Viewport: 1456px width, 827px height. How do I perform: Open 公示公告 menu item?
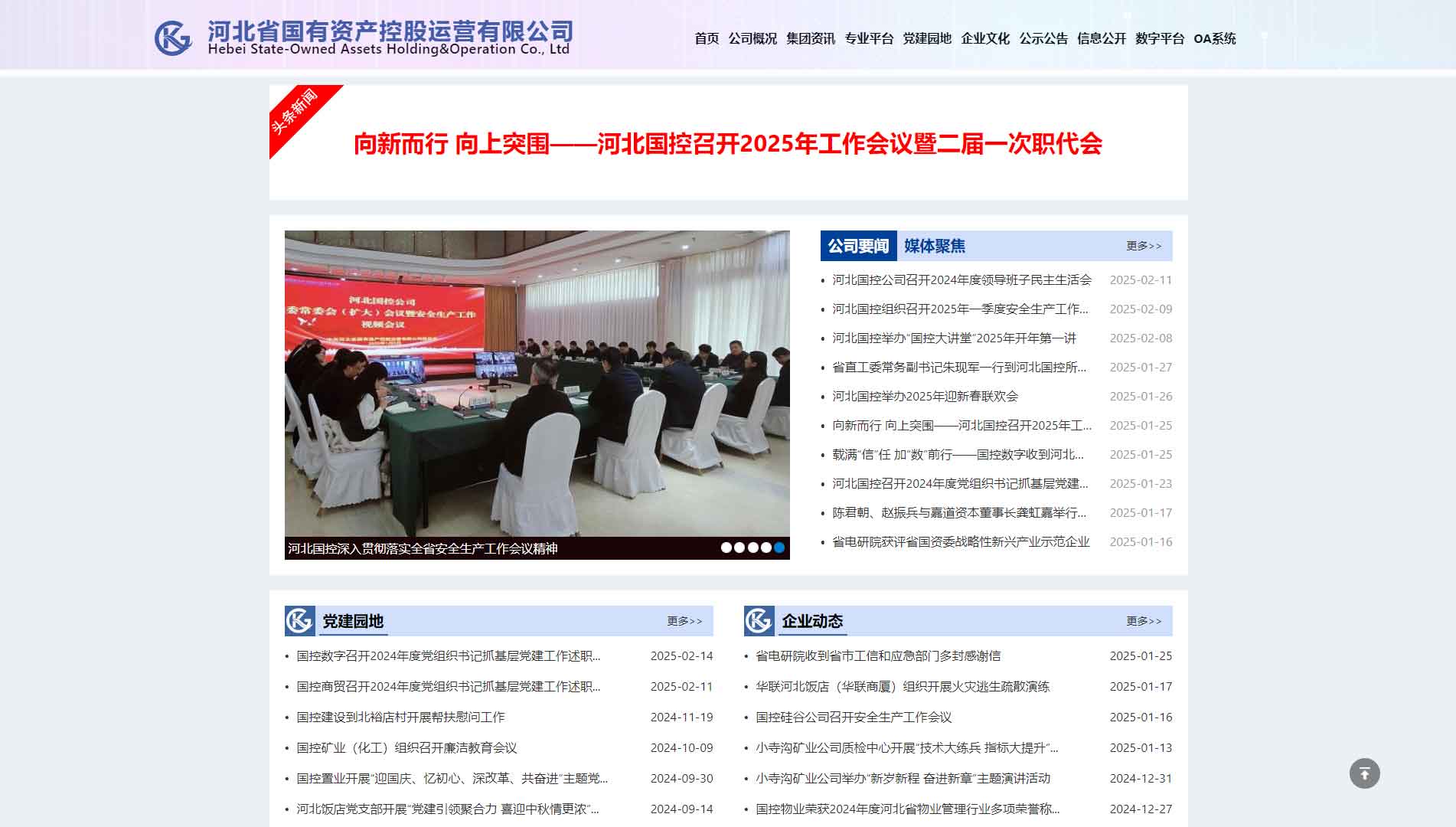pyautogui.click(x=1043, y=38)
